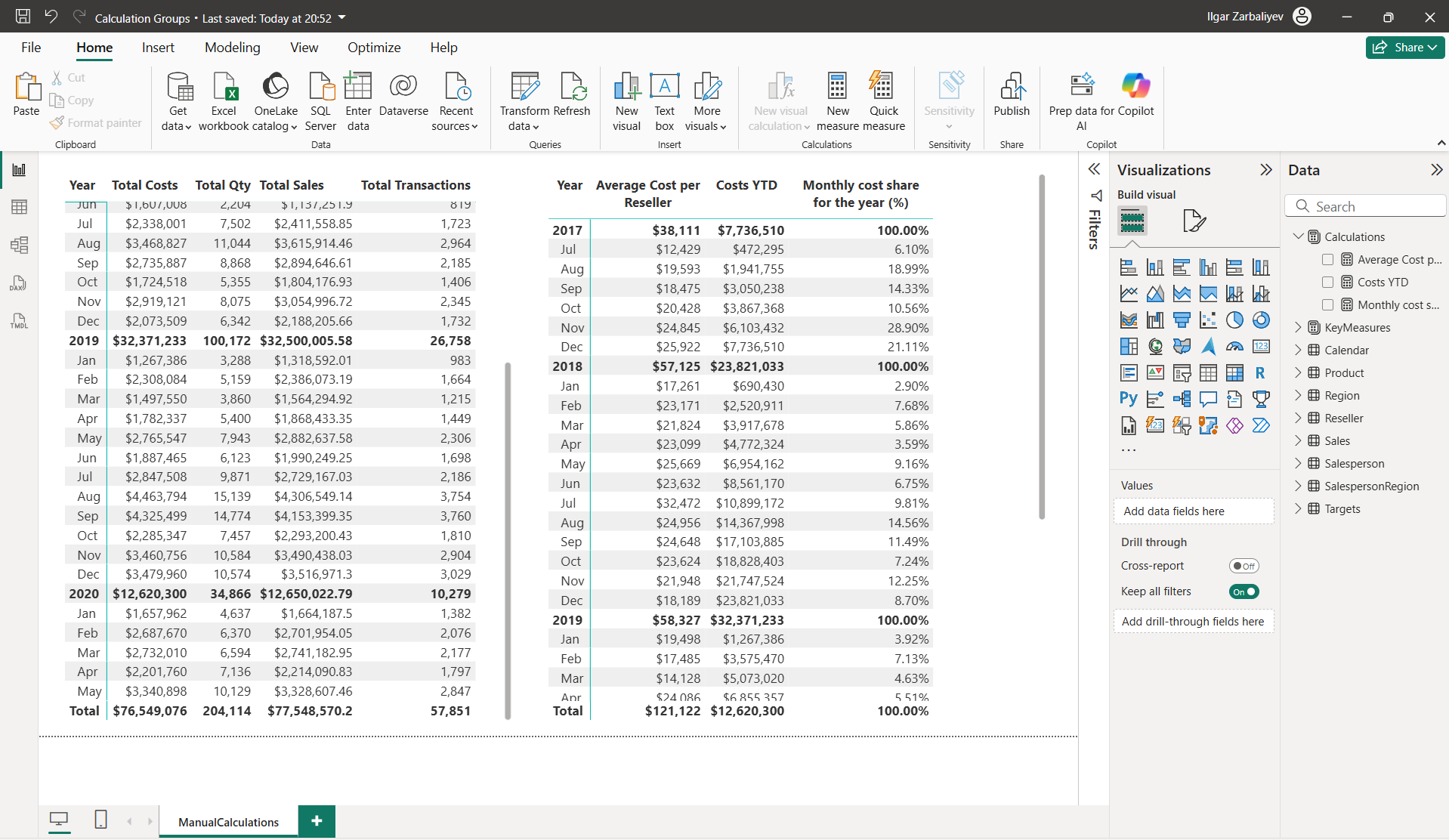The image size is (1449, 840).
Task: Switch to the Optimize tab
Action: click(x=374, y=48)
